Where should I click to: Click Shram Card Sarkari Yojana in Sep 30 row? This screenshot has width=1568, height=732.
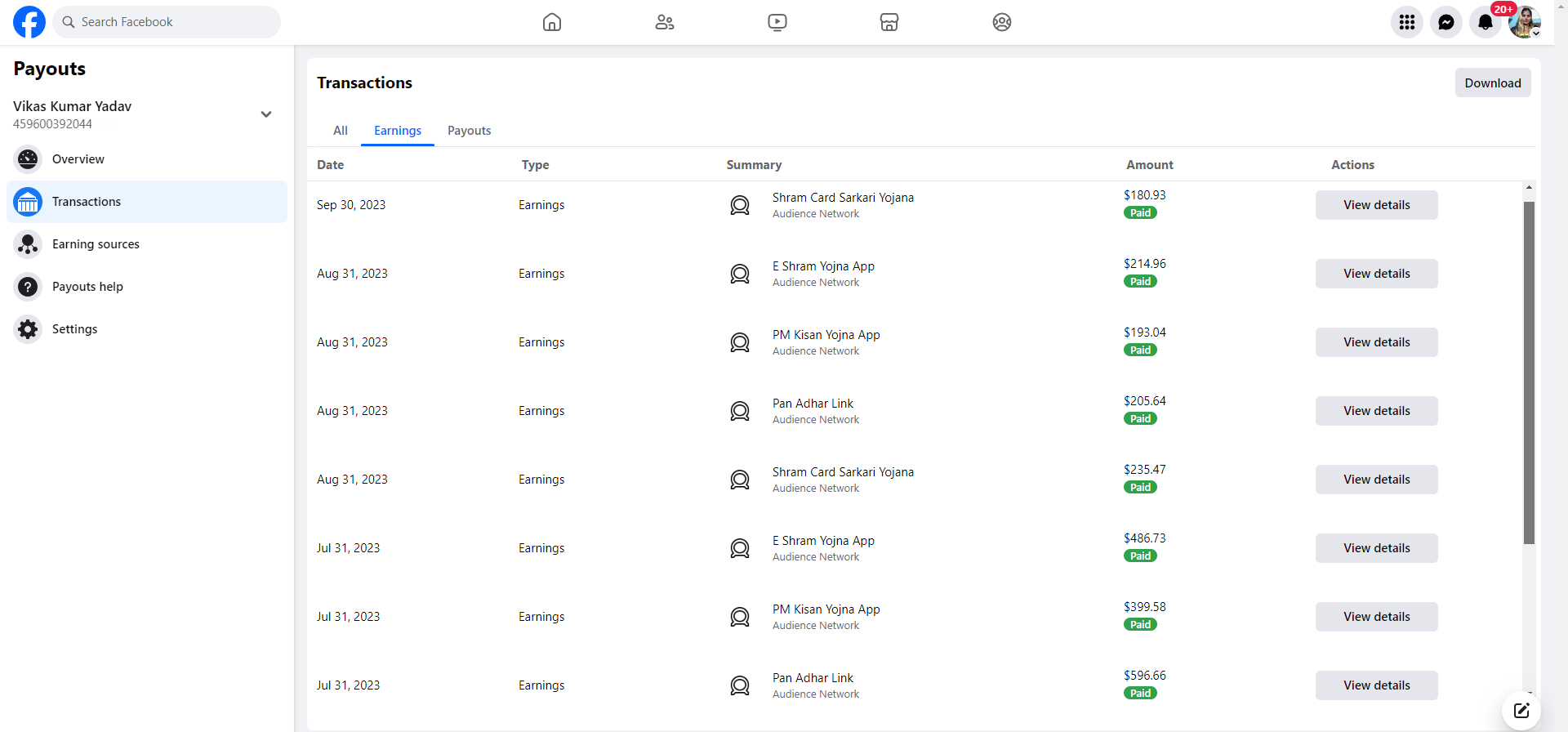click(x=843, y=198)
